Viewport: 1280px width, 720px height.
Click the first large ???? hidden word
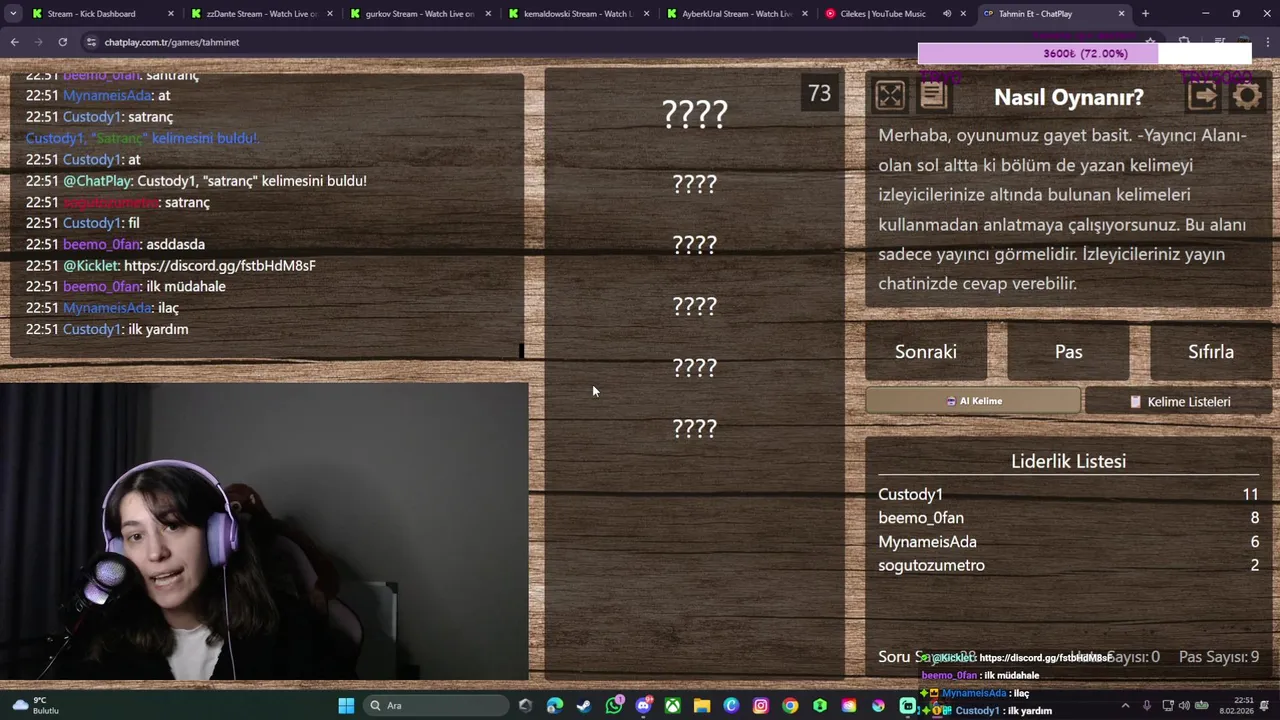[x=695, y=114]
